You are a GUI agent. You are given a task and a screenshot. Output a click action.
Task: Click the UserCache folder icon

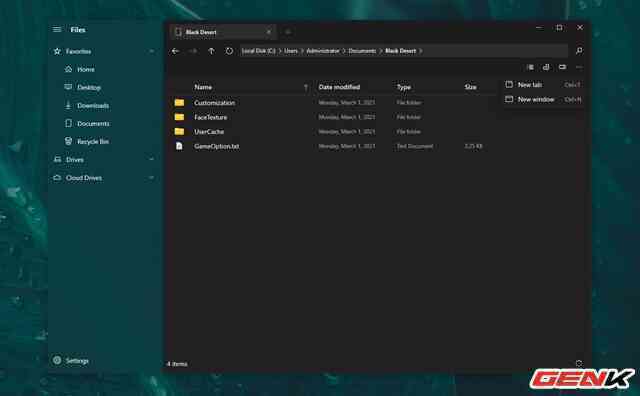[179, 131]
